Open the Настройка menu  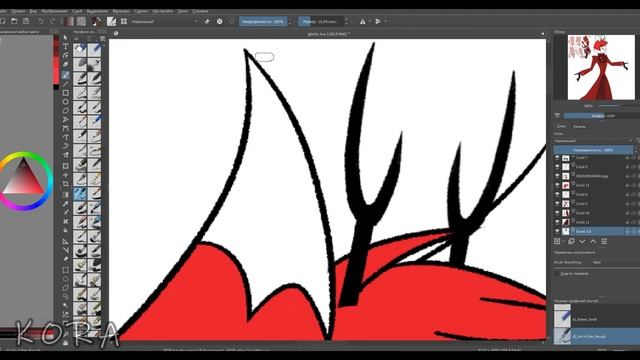click(162, 11)
